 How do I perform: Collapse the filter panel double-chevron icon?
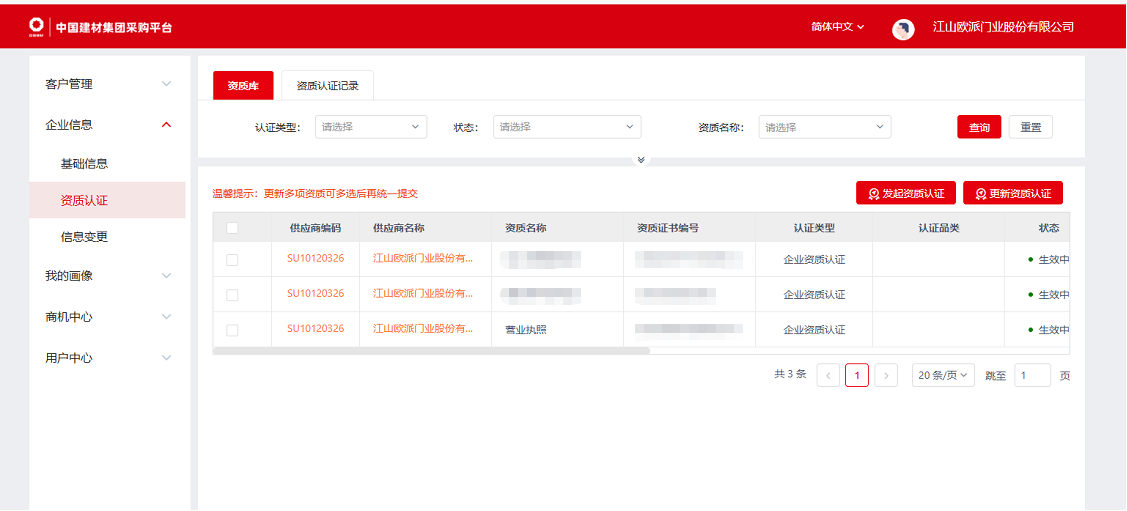tap(641, 160)
